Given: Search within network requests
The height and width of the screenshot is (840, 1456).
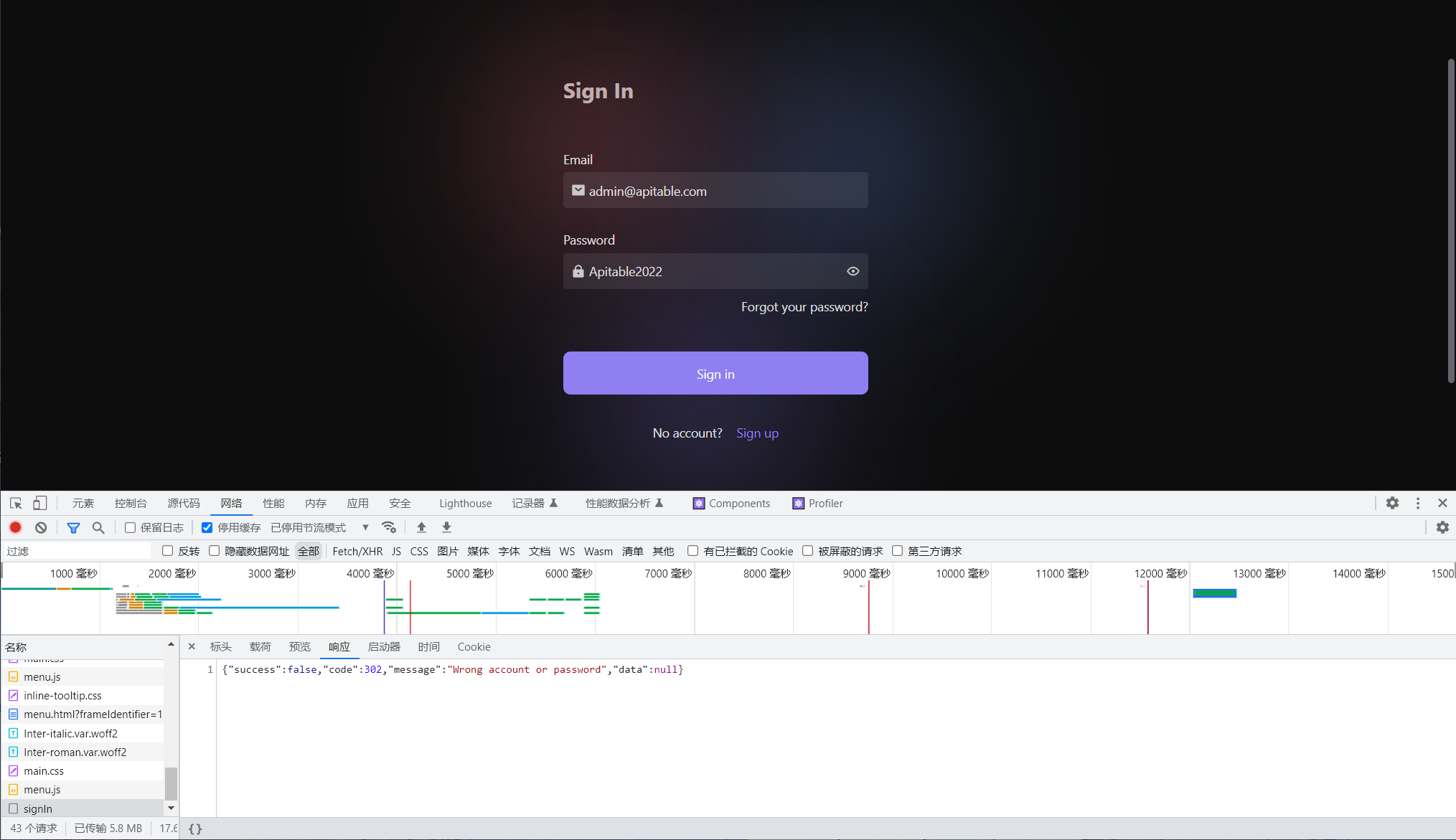Looking at the screenshot, I should pos(98,527).
